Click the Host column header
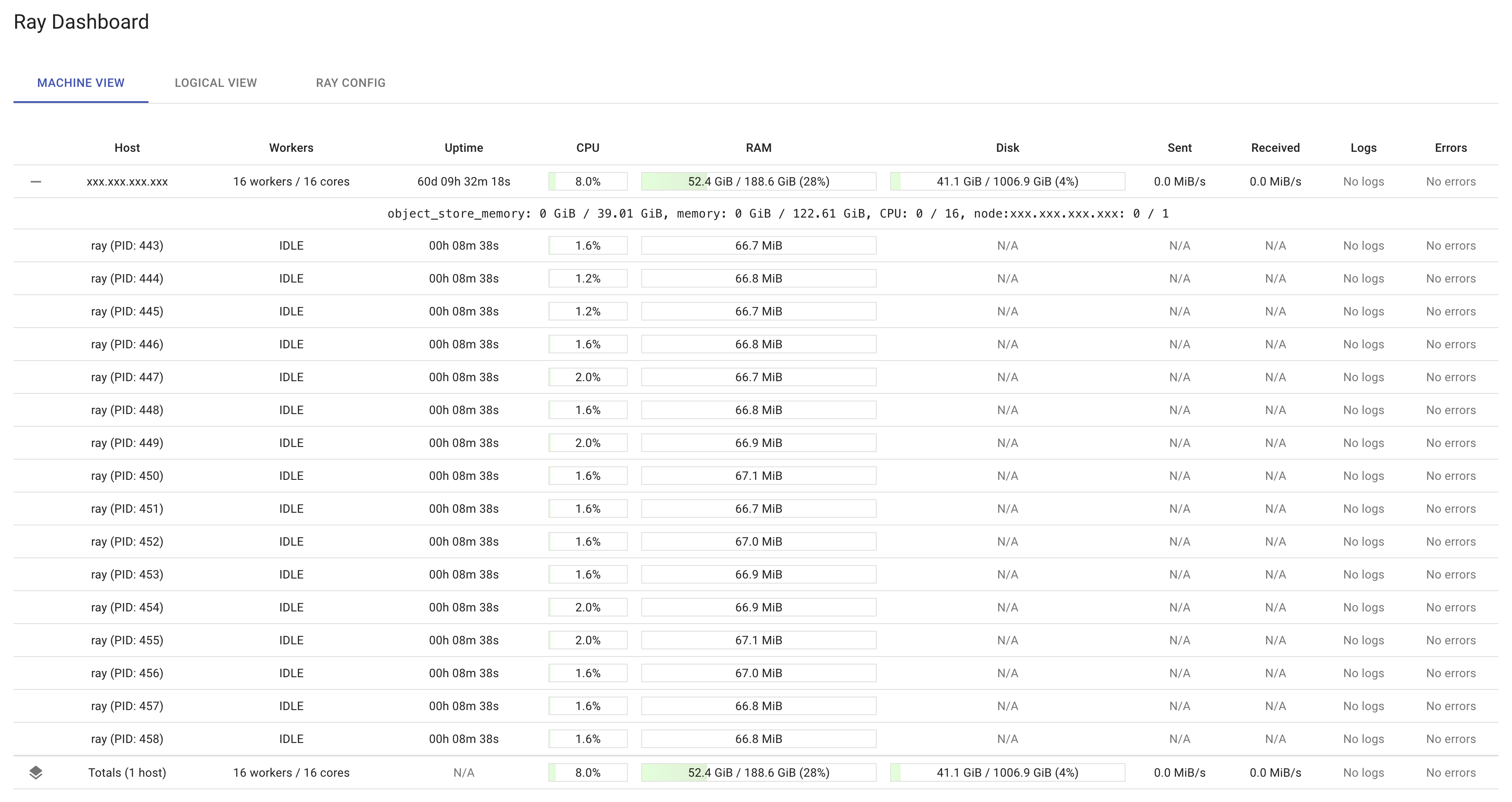Viewport: 1512px width, 802px height. pos(127,148)
